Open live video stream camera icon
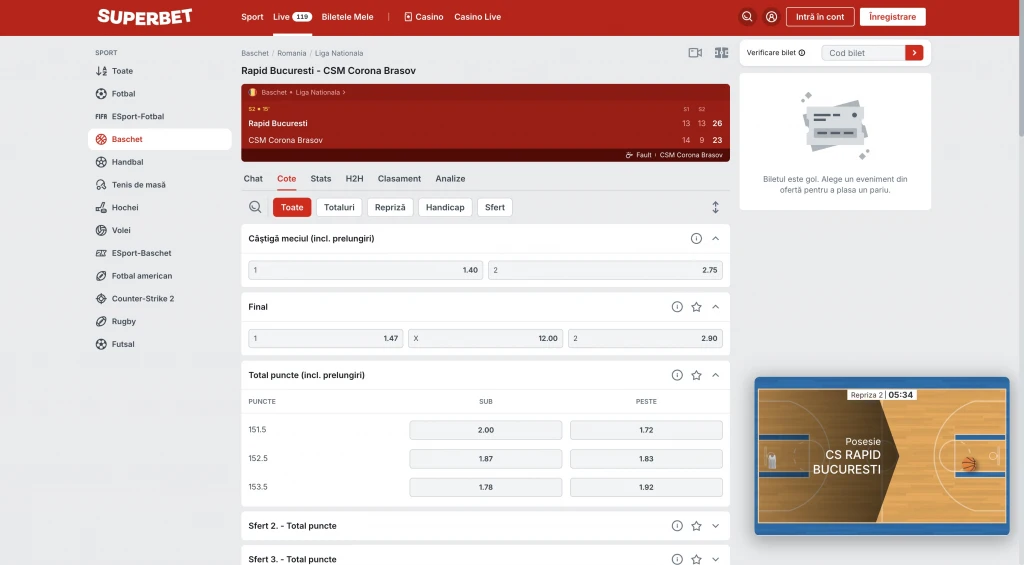The image size is (1024, 565). coord(695,53)
